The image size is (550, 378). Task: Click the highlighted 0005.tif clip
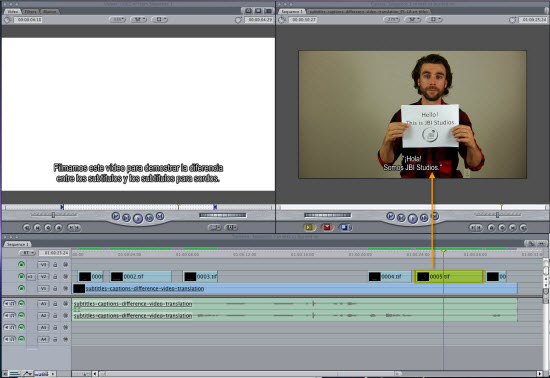point(449,277)
